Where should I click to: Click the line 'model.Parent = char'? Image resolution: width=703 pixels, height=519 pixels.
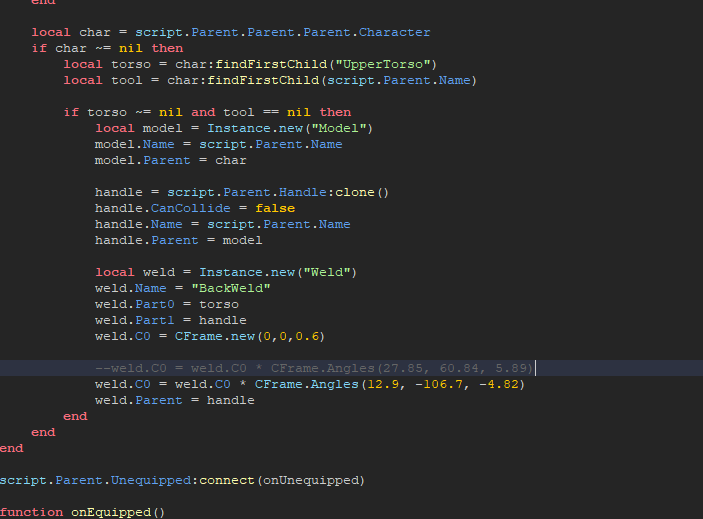pos(170,160)
